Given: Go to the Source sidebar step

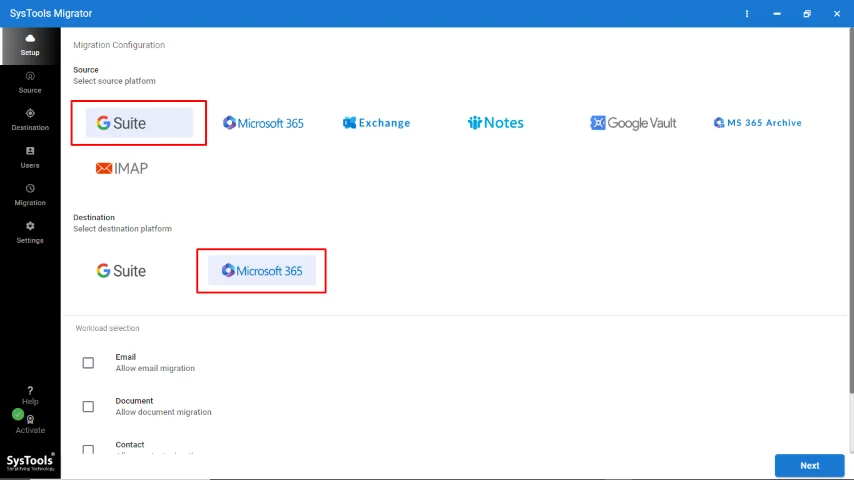Looking at the screenshot, I should [x=30, y=82].
